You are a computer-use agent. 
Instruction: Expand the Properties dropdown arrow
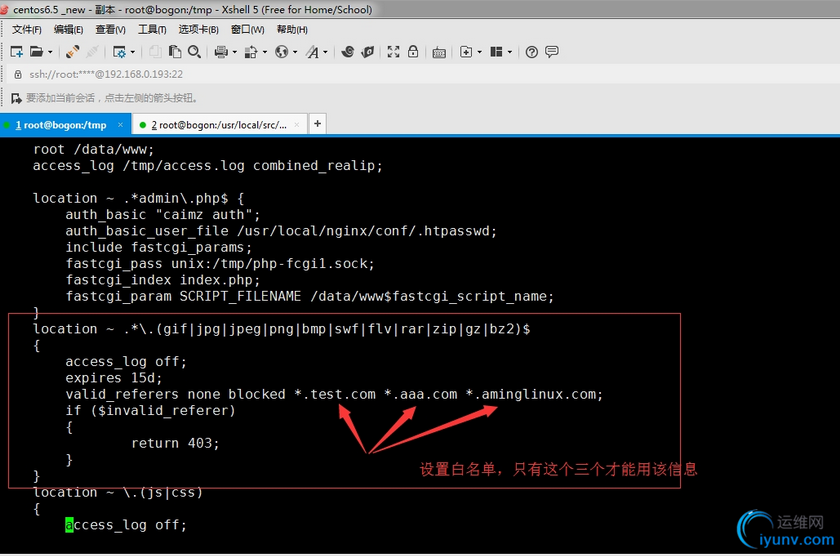click(x=132, y=52)
